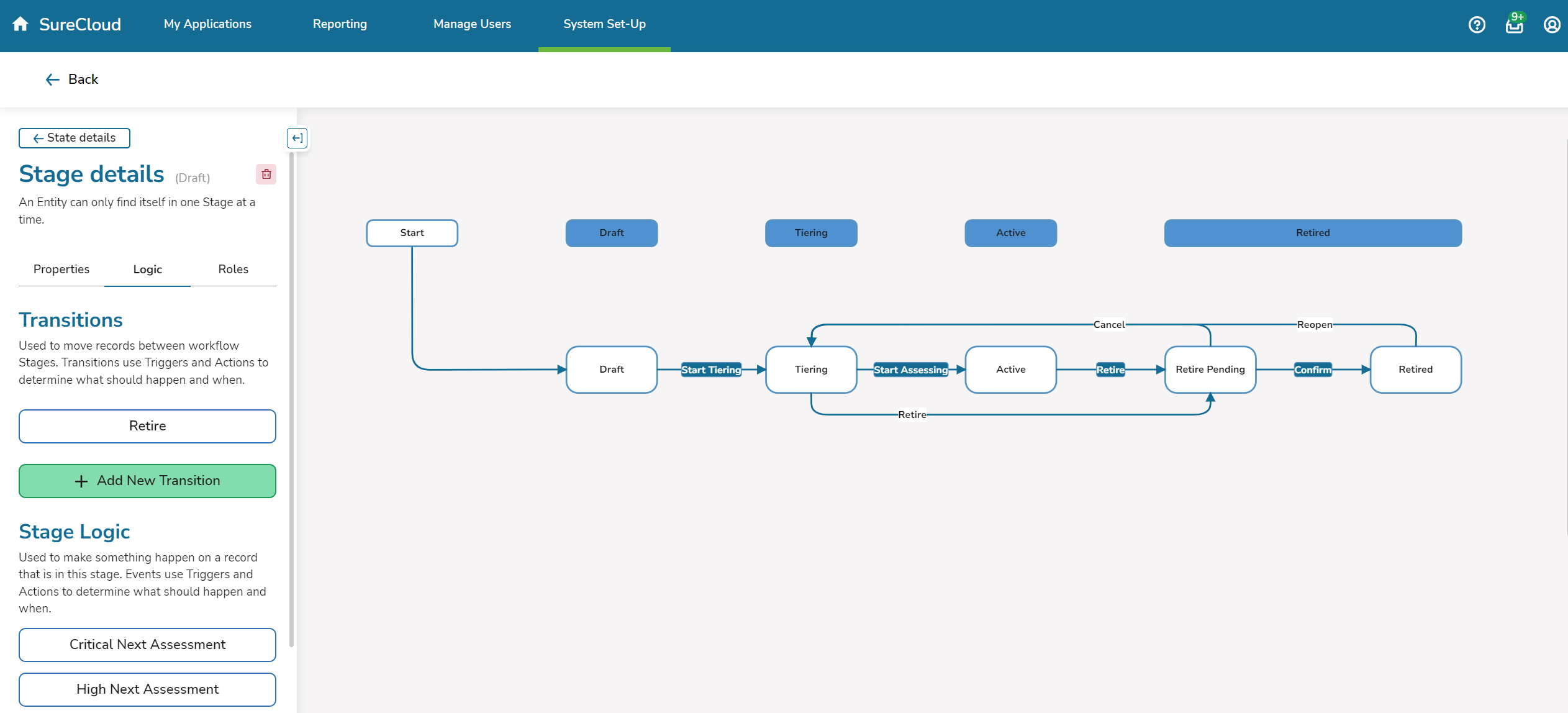1568x713 pixels.
Task: Collapse the Stage details side panel
Action: 297,138
